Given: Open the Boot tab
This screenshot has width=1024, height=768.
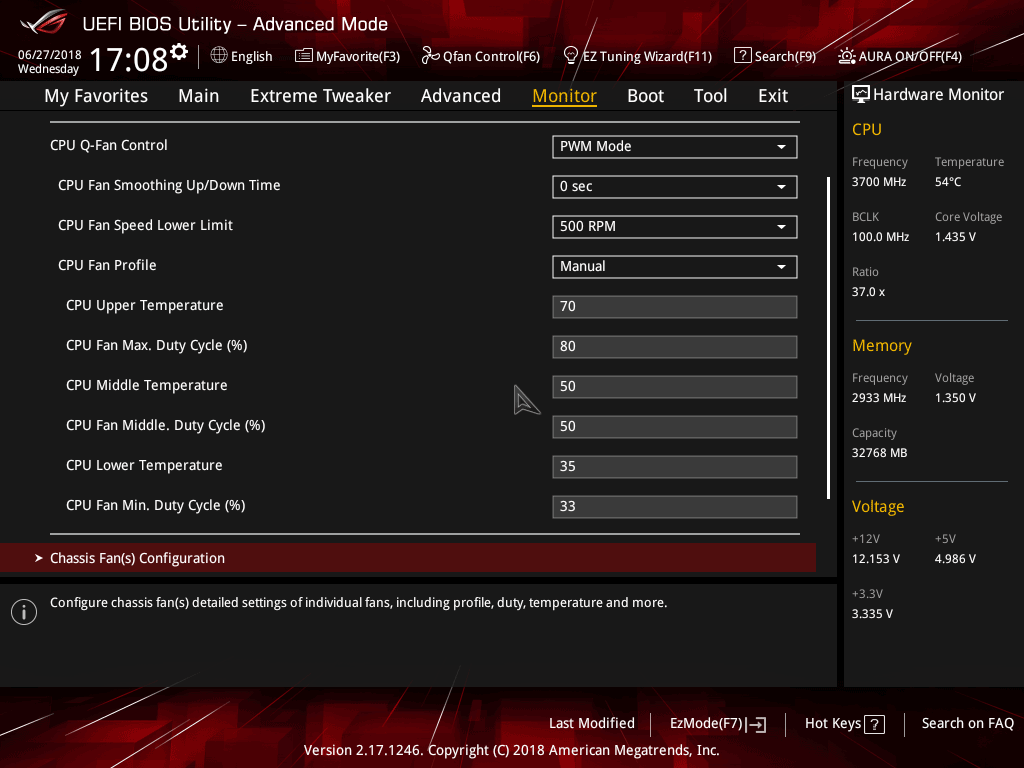Looking at the screenshot, I should point(645,96).
